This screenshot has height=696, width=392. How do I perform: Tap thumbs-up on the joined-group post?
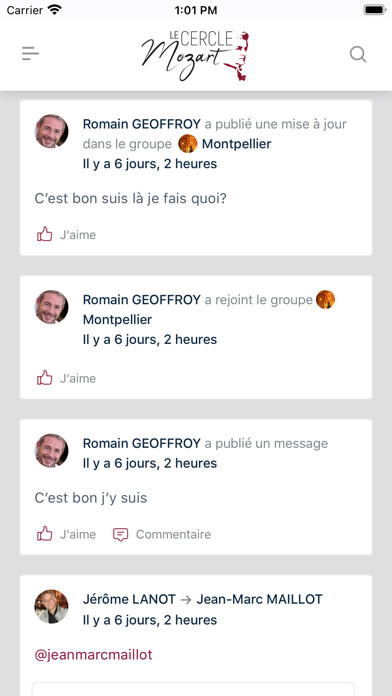pyautogui.click(x=44, y=378)
